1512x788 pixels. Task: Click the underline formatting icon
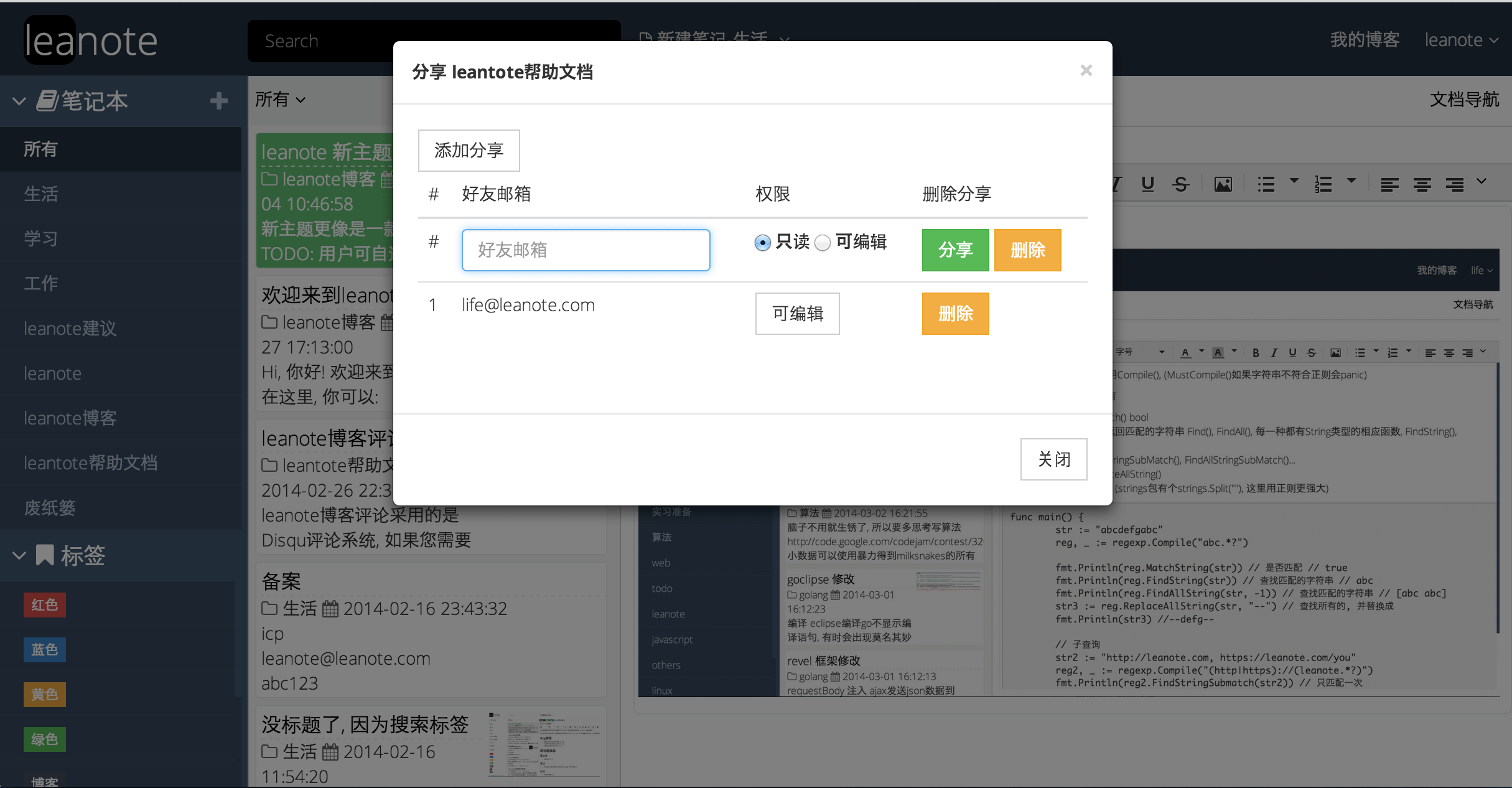coord(1148,184)
